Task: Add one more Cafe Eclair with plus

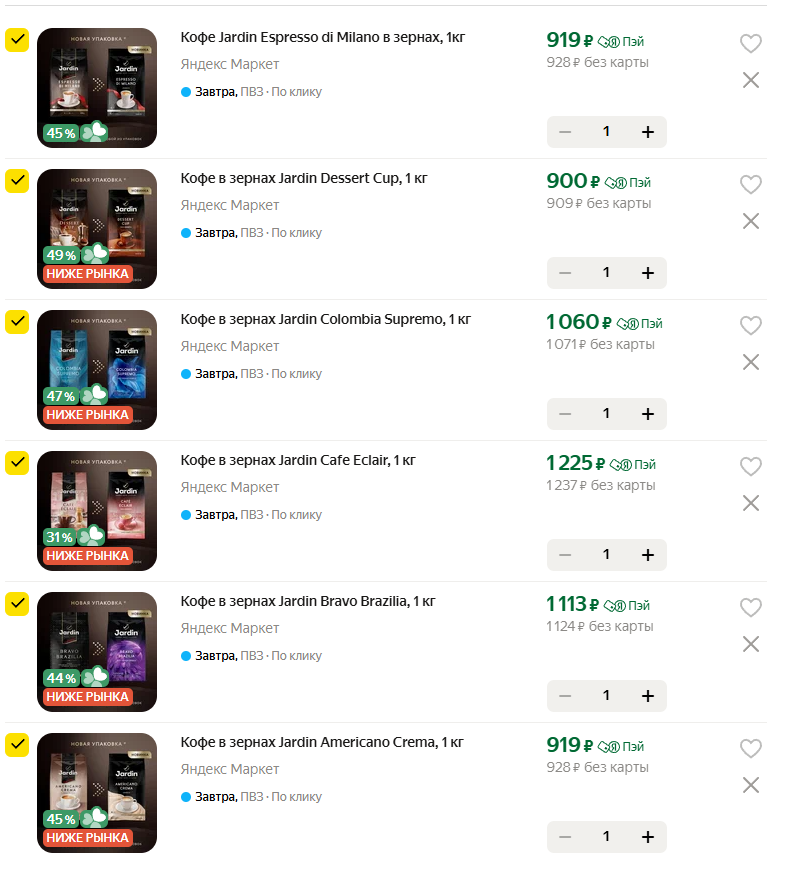Action: (x=647, y=555)
